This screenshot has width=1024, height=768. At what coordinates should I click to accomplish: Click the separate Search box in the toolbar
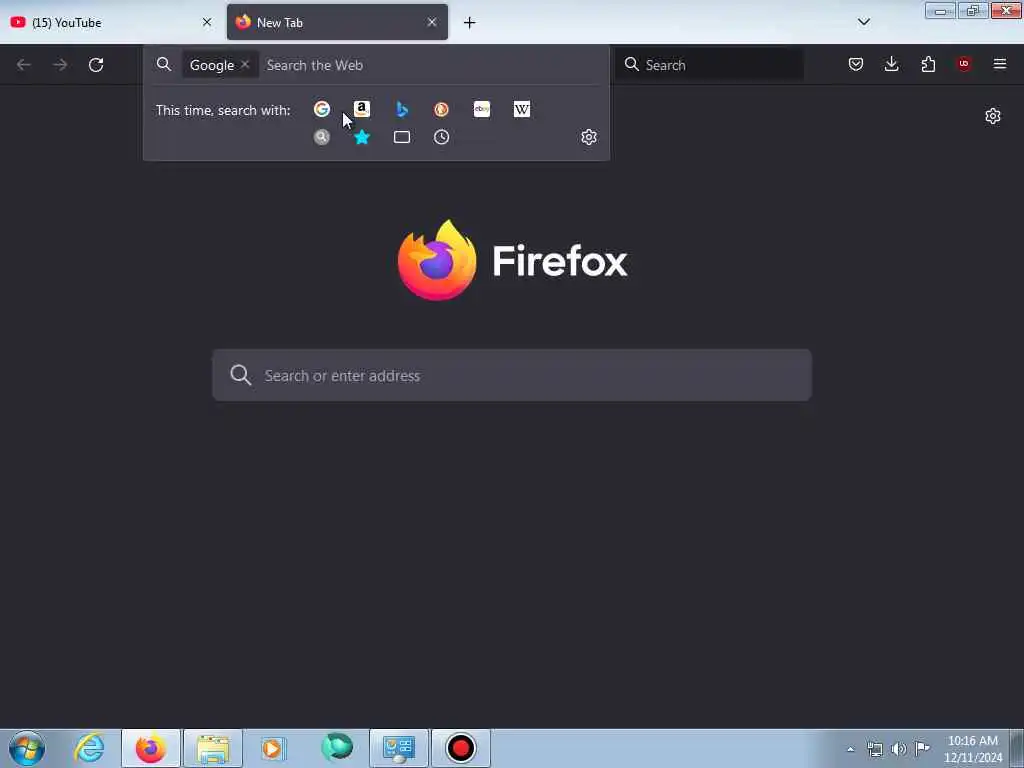click(x=709, y=65)
